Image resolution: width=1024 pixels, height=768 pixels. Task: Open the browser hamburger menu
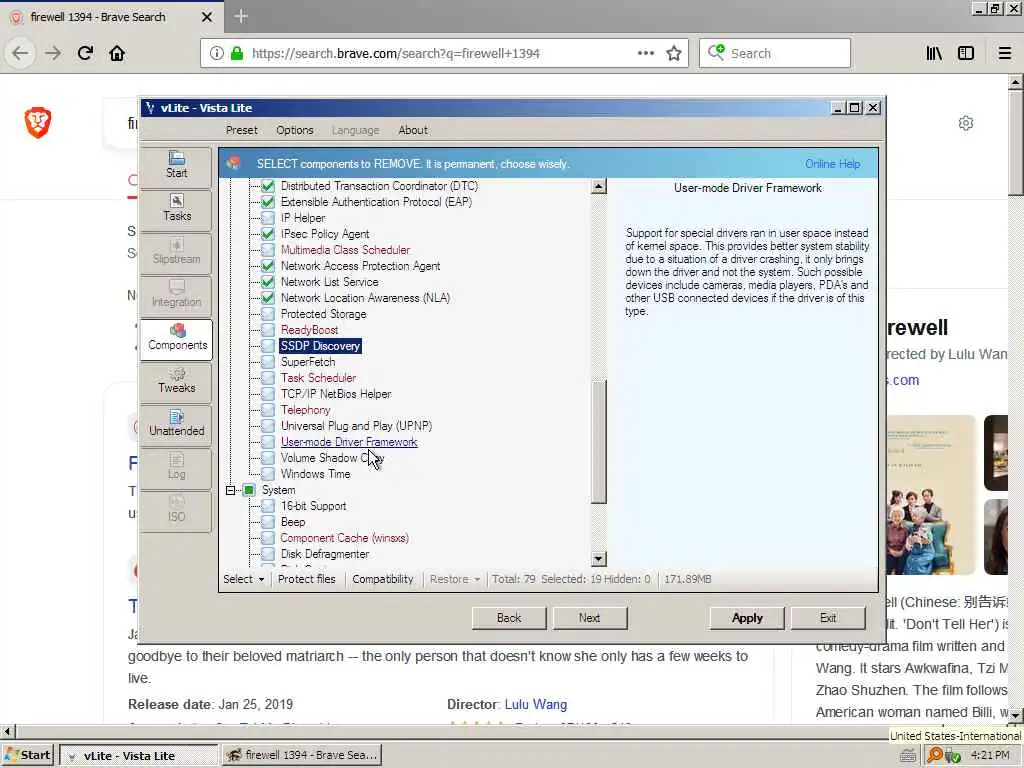1005,54
